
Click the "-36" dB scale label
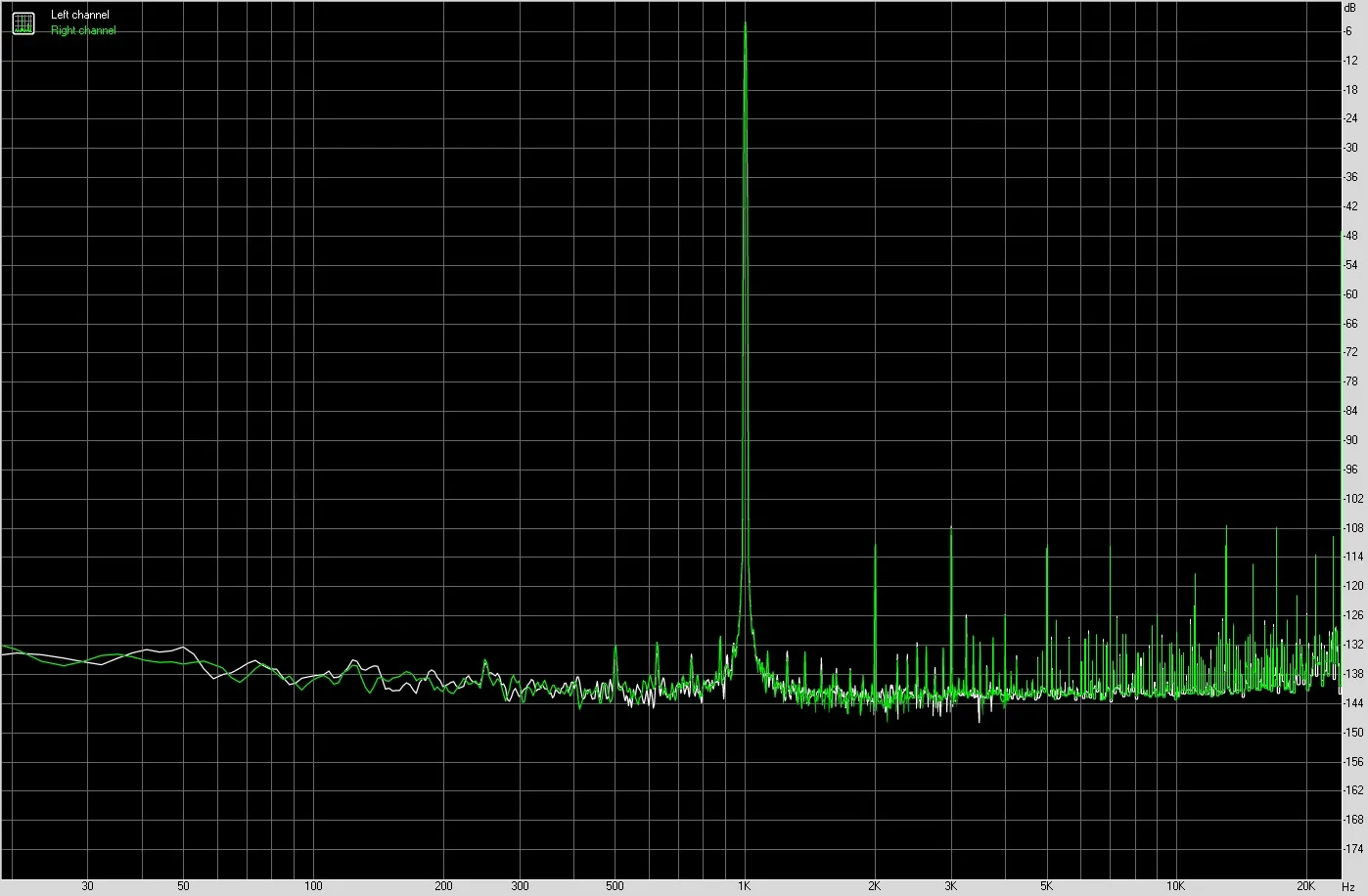tap(1350, 177)
